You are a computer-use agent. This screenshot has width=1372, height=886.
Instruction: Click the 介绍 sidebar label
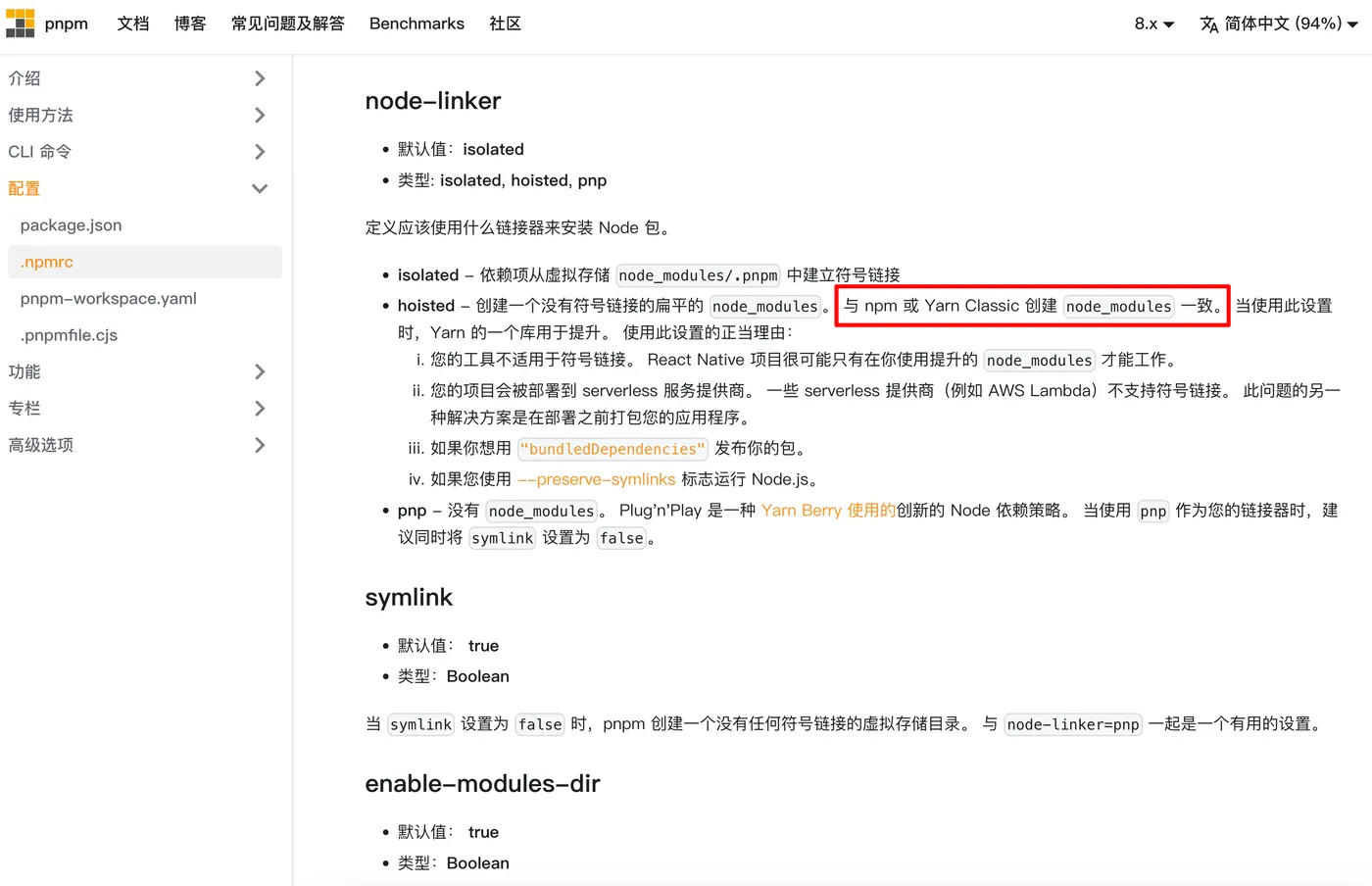click(x=24, y=78)
